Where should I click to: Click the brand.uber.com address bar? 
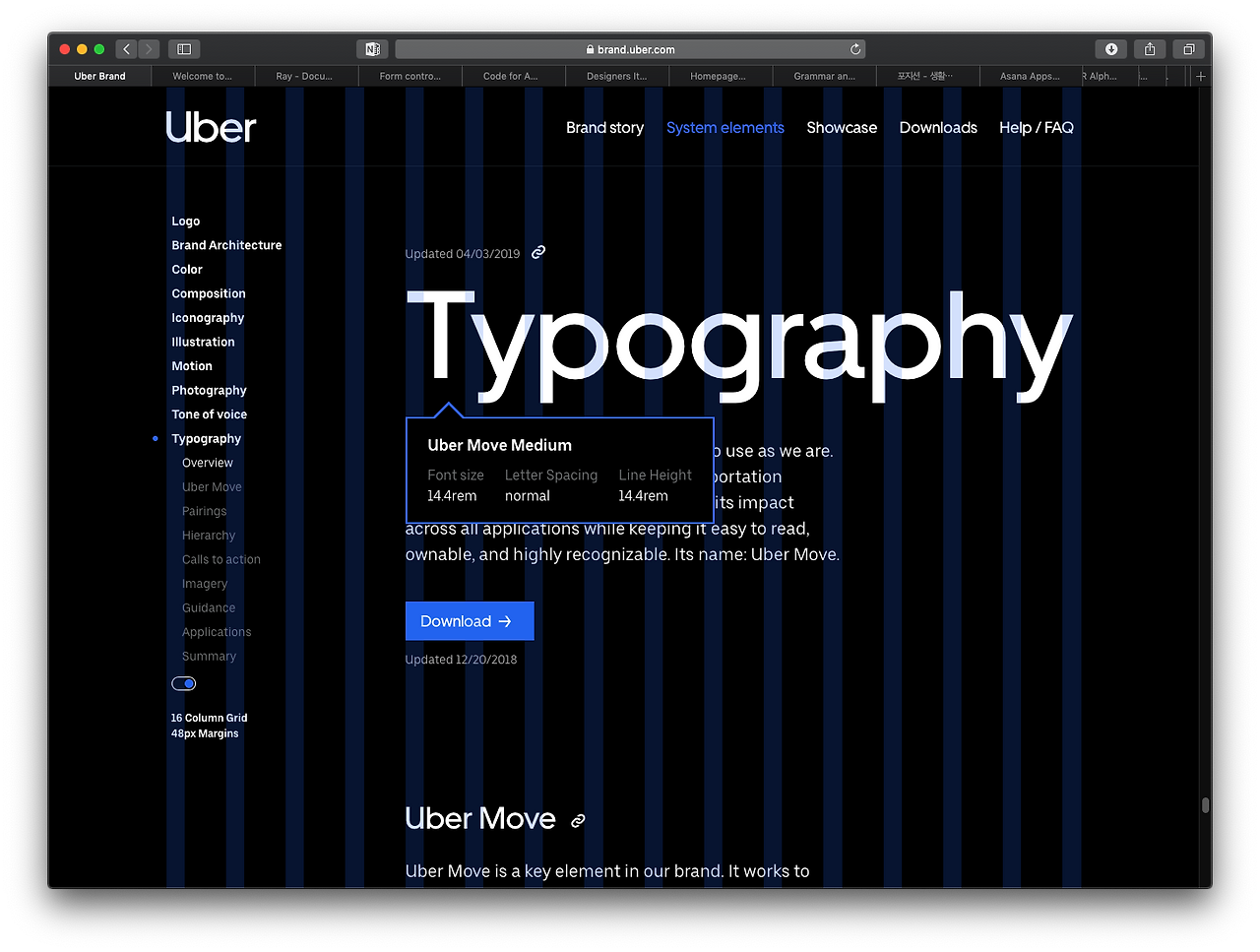(x=630, y=49)
